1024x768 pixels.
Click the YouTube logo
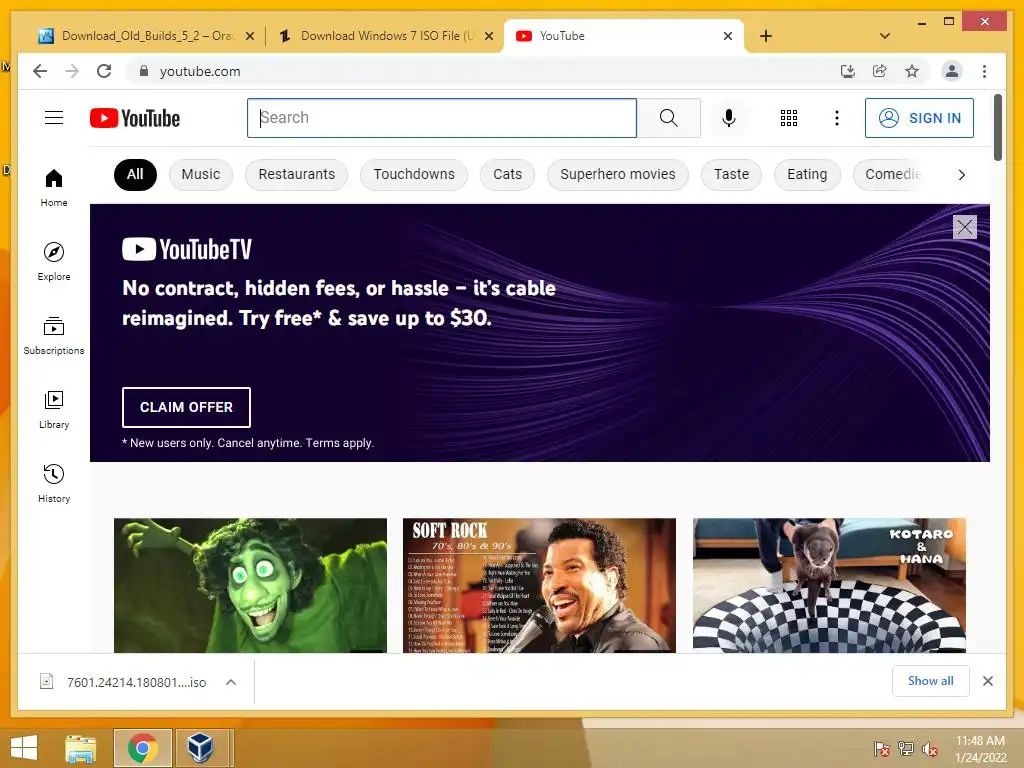(x=135, y=118)
